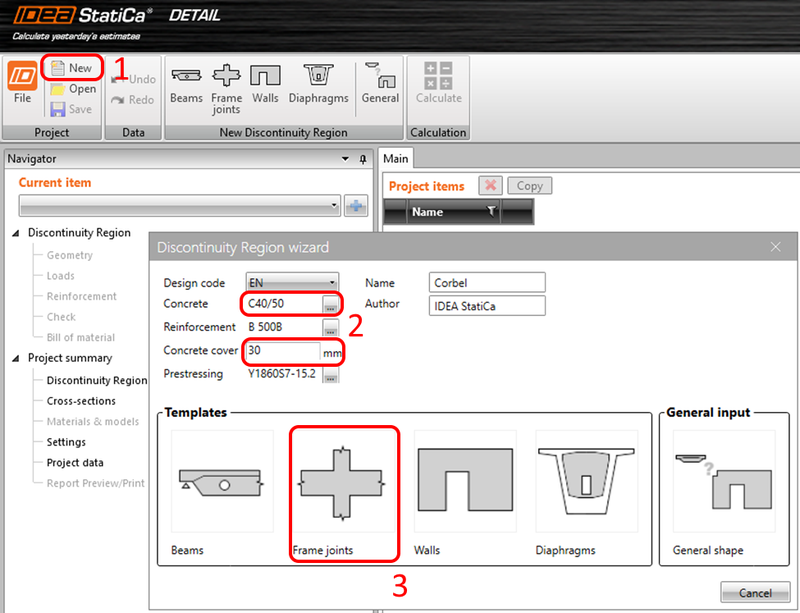
Task: Browse concrete grades via ellipsis button
Action: pyautogui.click(x=330, y=303)
